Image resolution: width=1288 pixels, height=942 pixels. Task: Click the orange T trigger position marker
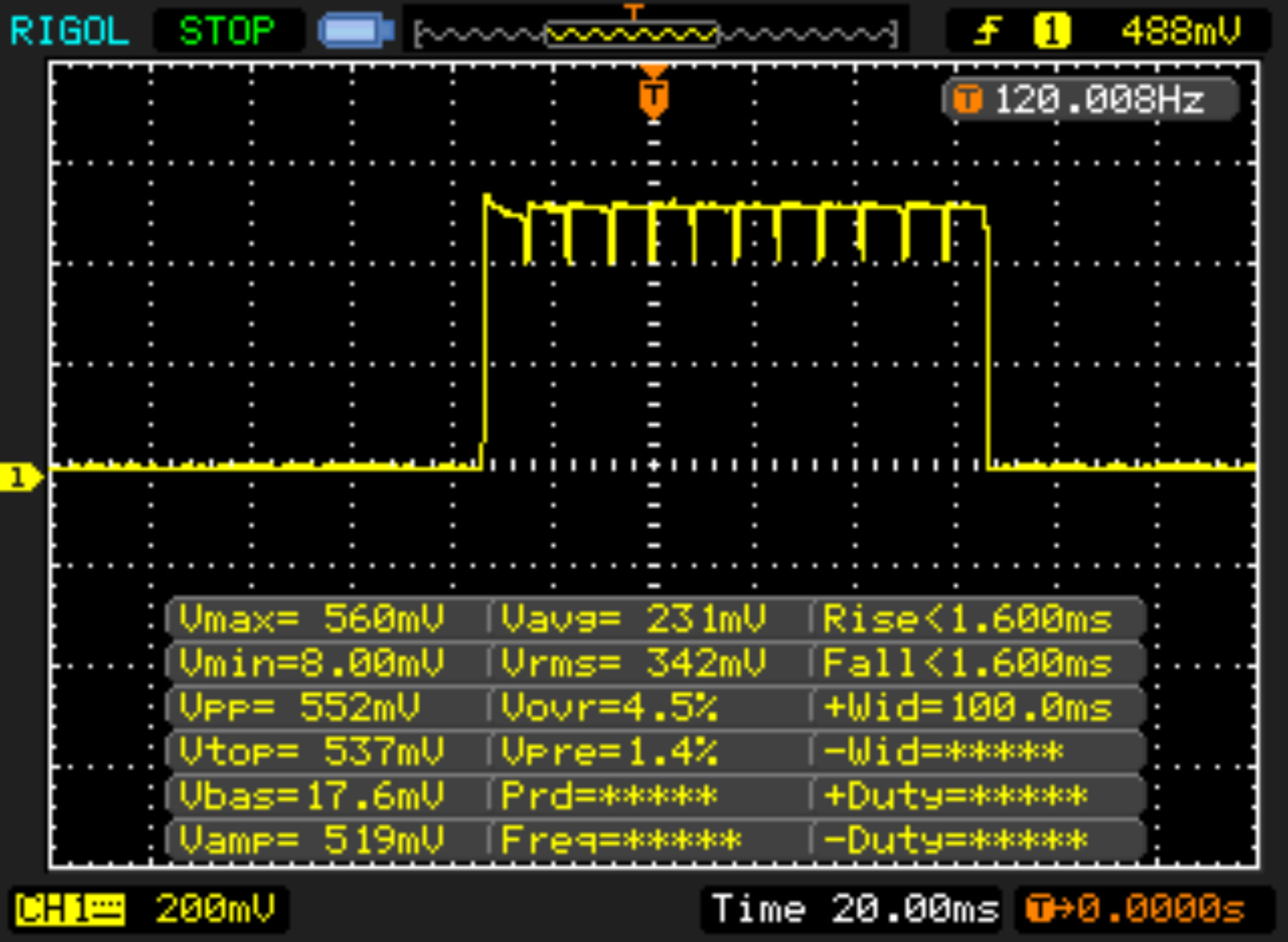[653, 95]
